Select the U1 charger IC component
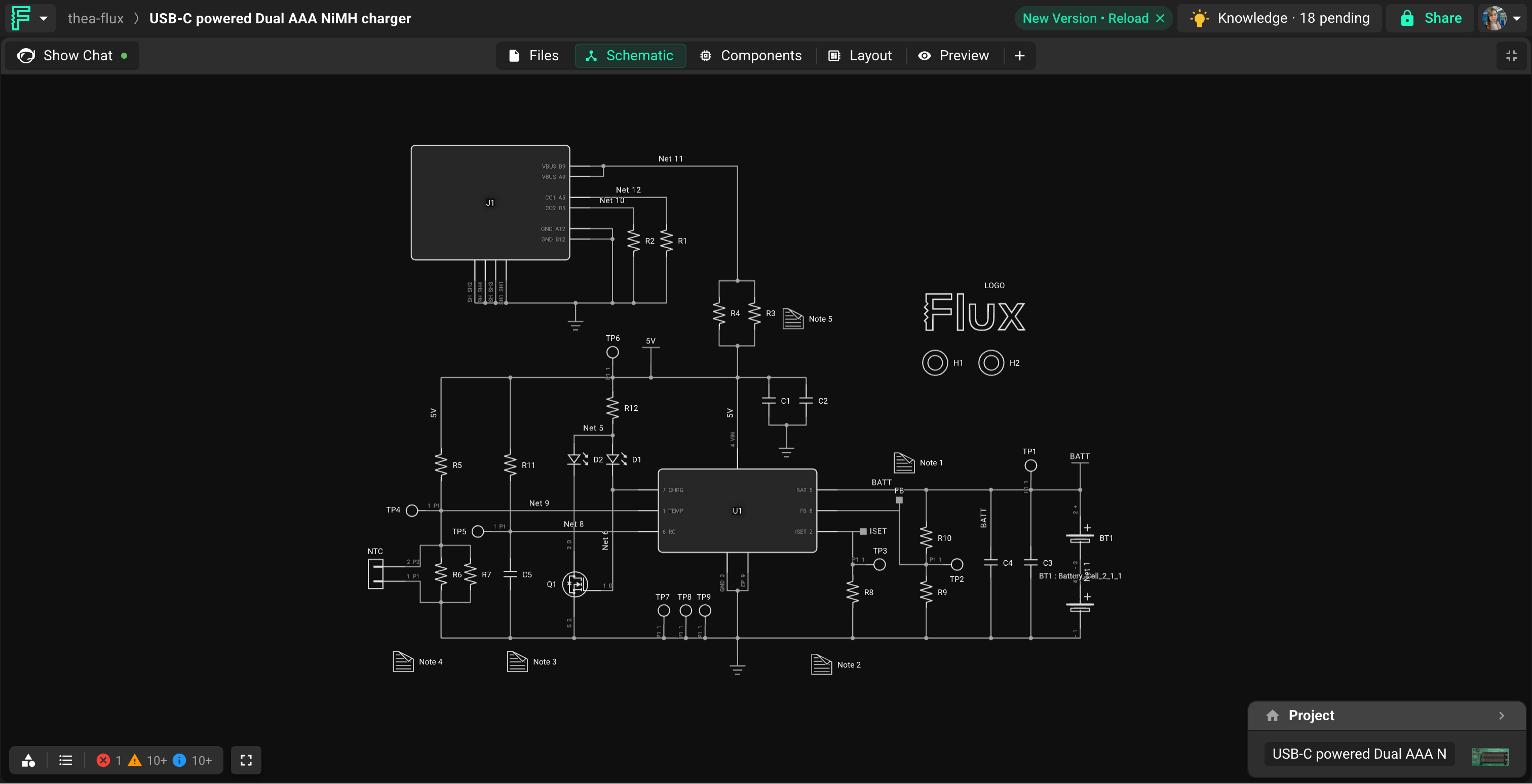1532x784 pixels. [738, 511]
